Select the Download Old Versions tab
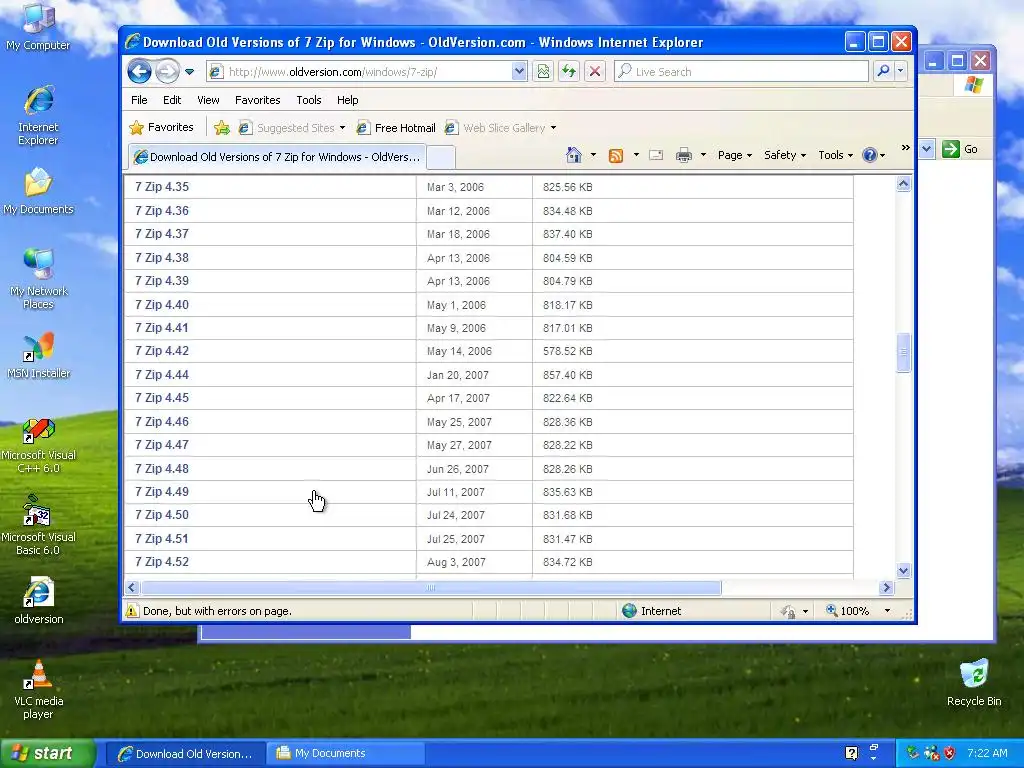Viewport: 1024px width, 768px height. [278, 157]
